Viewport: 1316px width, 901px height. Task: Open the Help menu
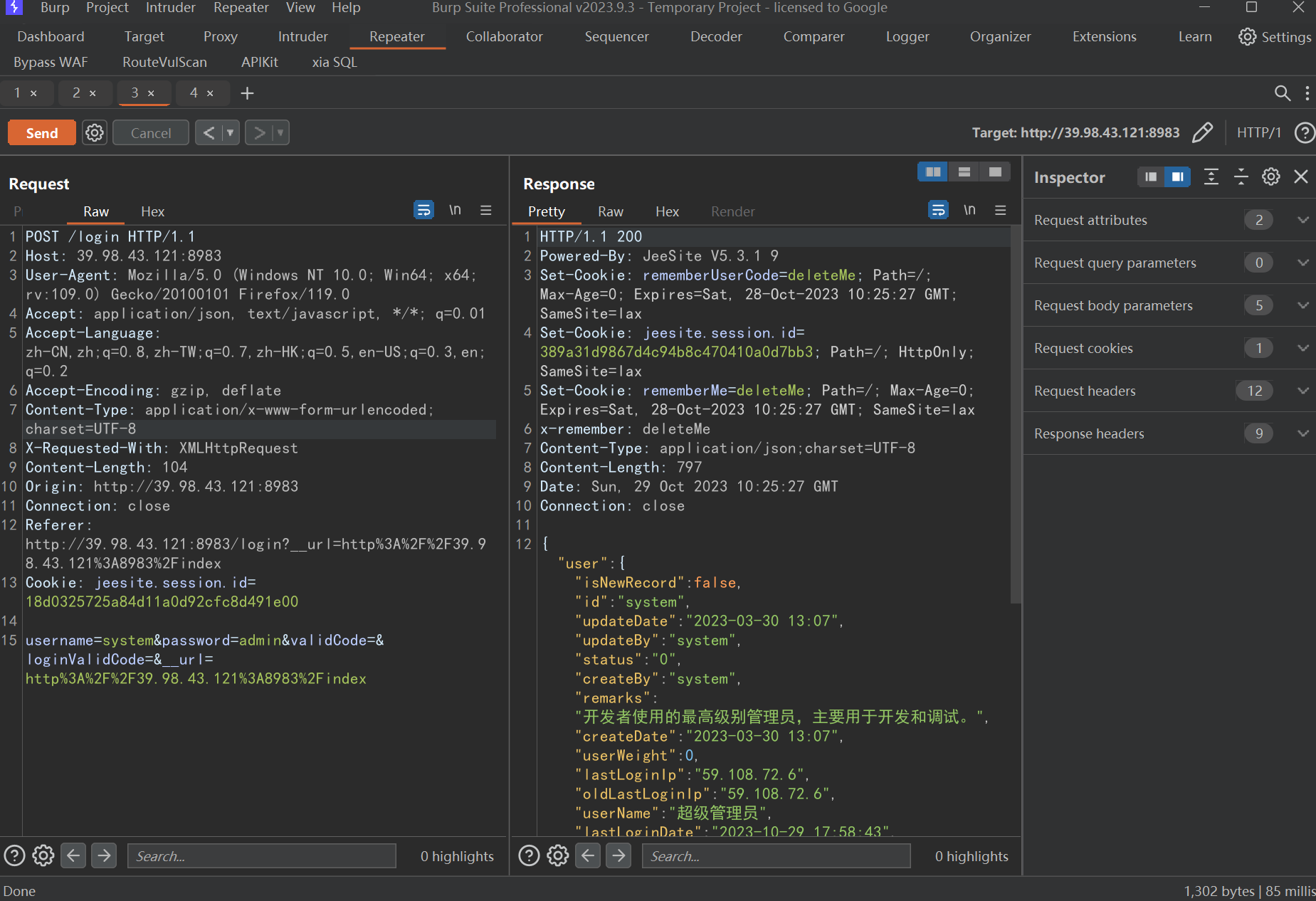(346, 8)
